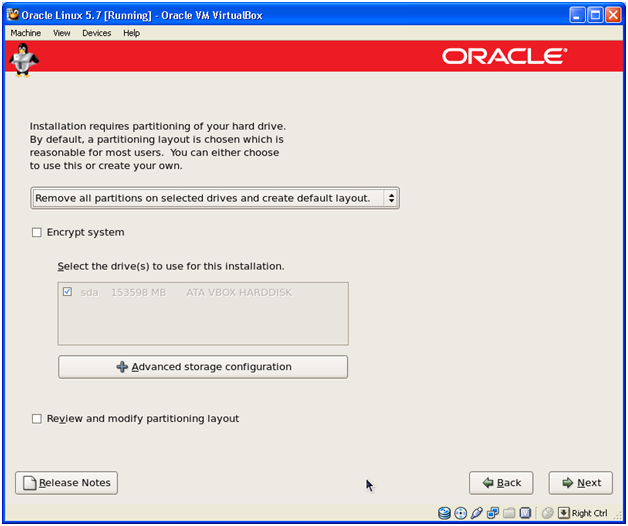Click the window resize grip corner
This screenshot has height=526, width=628.
tap(618, 516)
